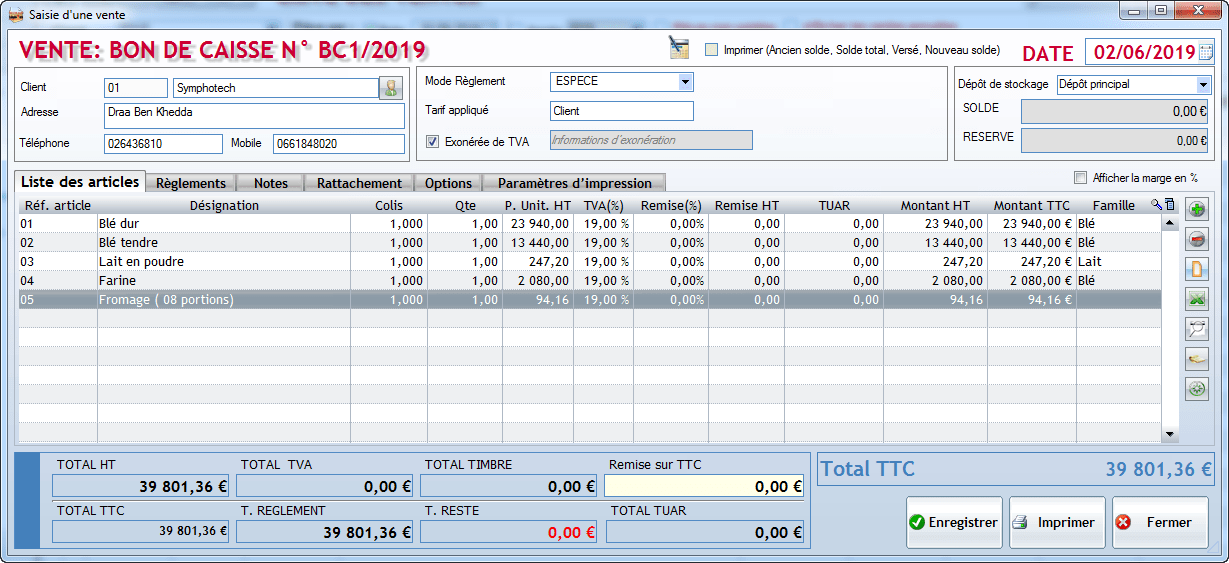Screen dimensions: 1229x563
Task: Click the Tarif appliqué field
Action: pyautogui.click(x=621, y=111)
